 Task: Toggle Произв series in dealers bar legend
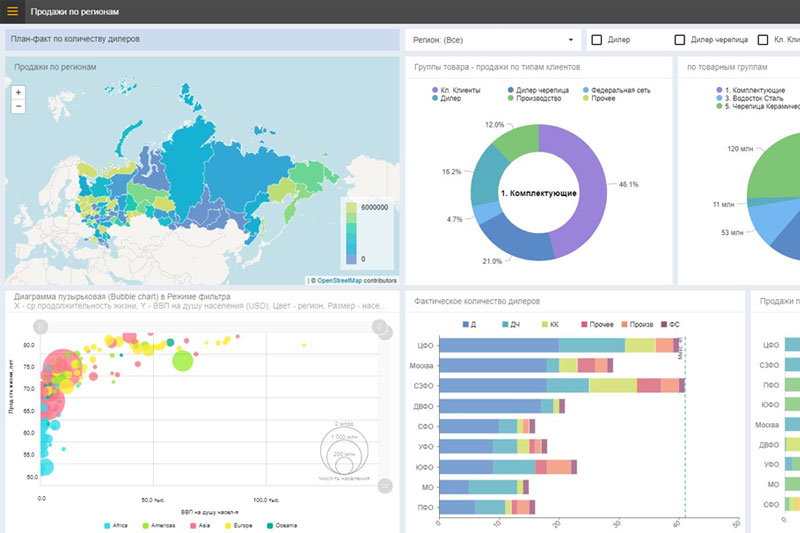click(x=637, y=324)
